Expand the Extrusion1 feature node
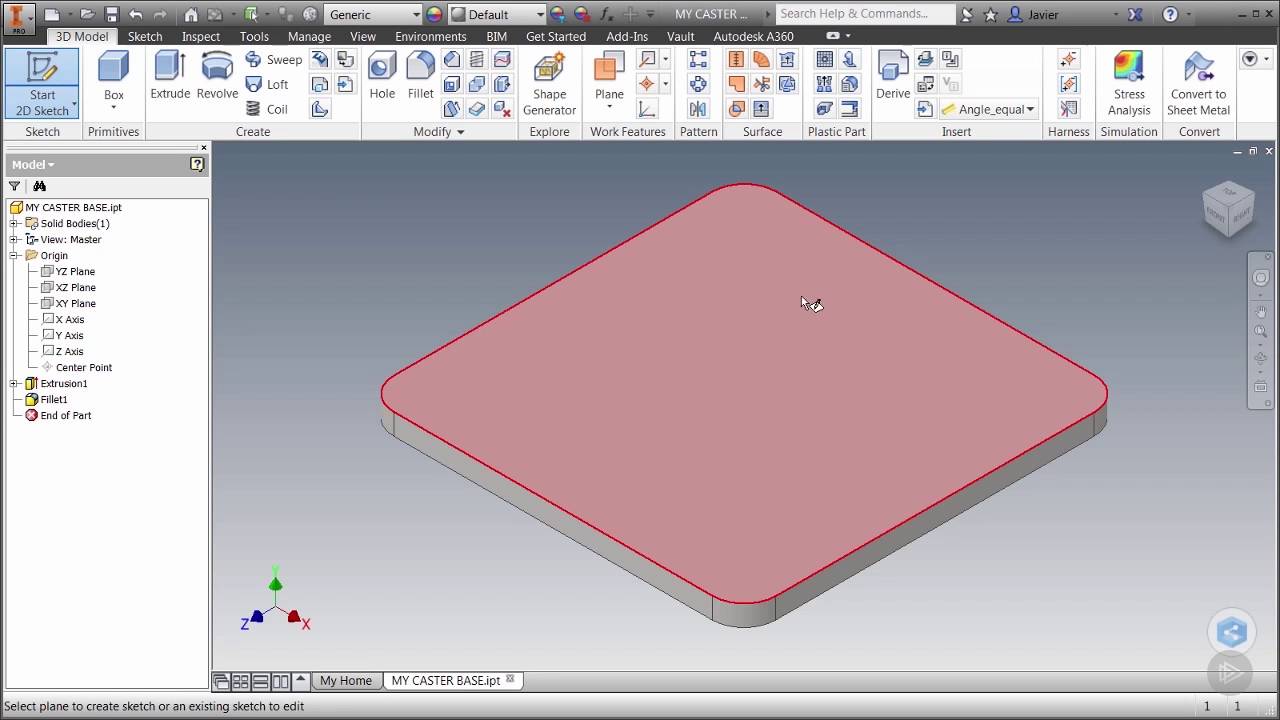 pos(14,383)
